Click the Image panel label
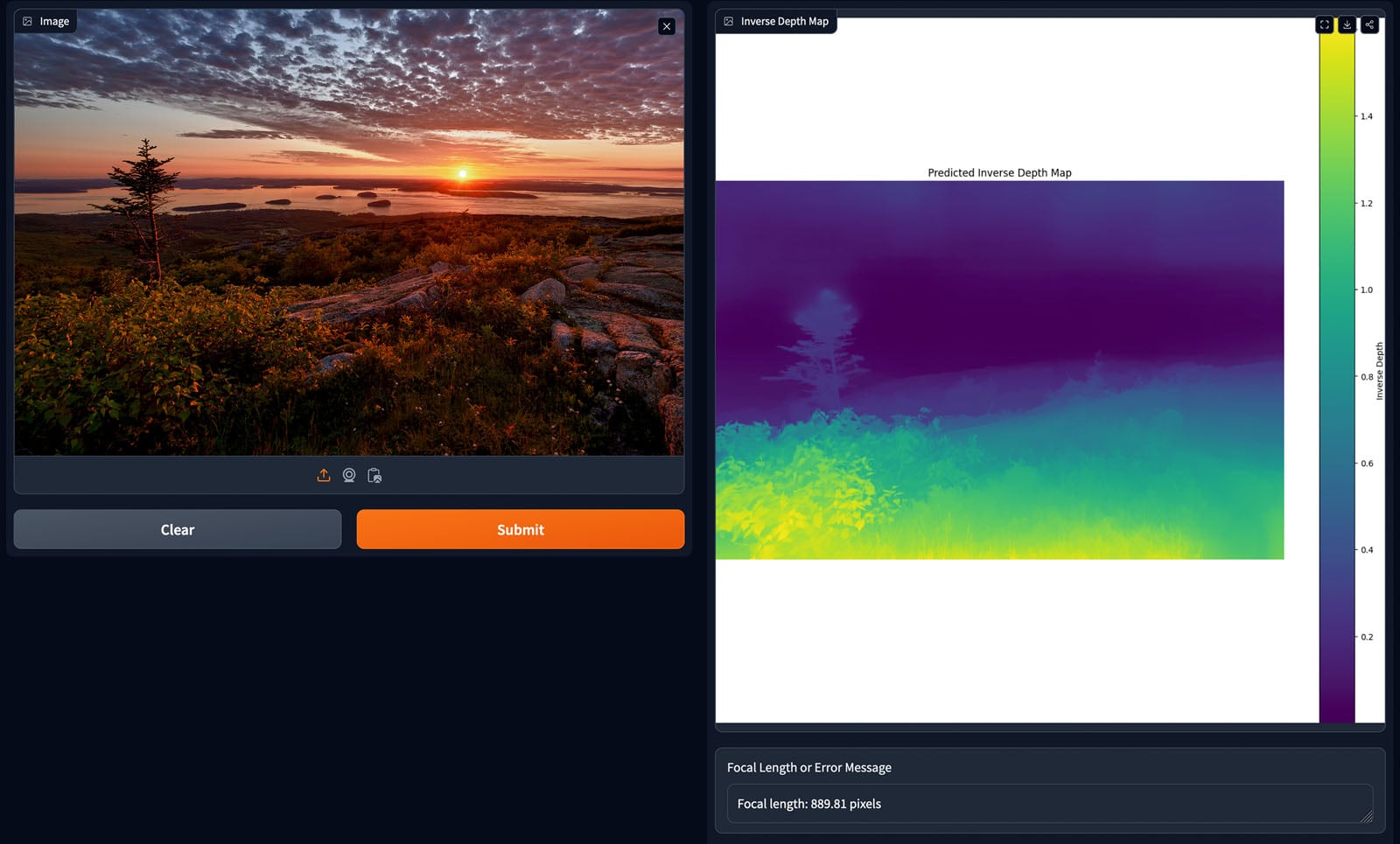Viewport: 1400px width, 844px height. click(x=54, y=21)
